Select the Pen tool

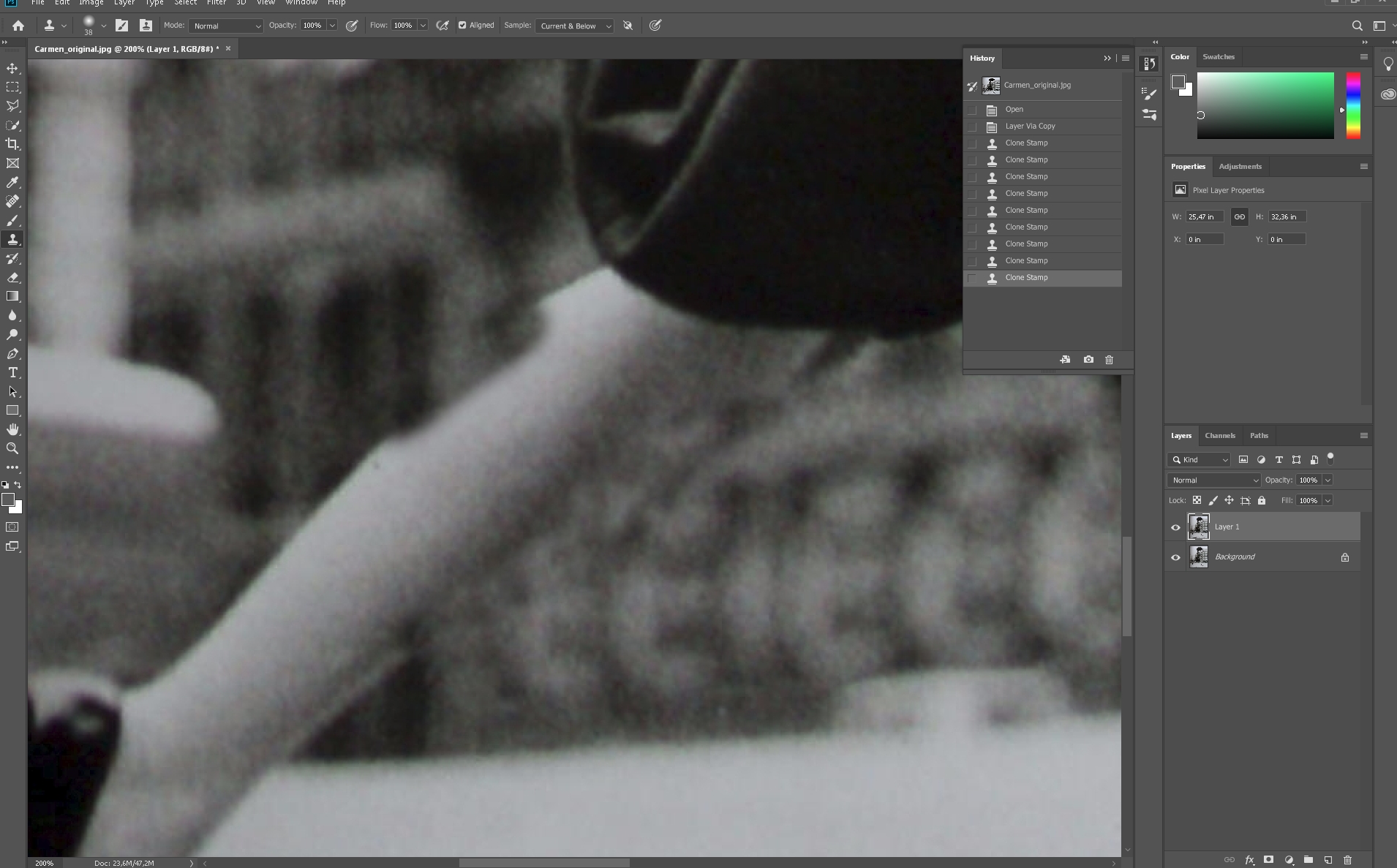click(12, 353)
